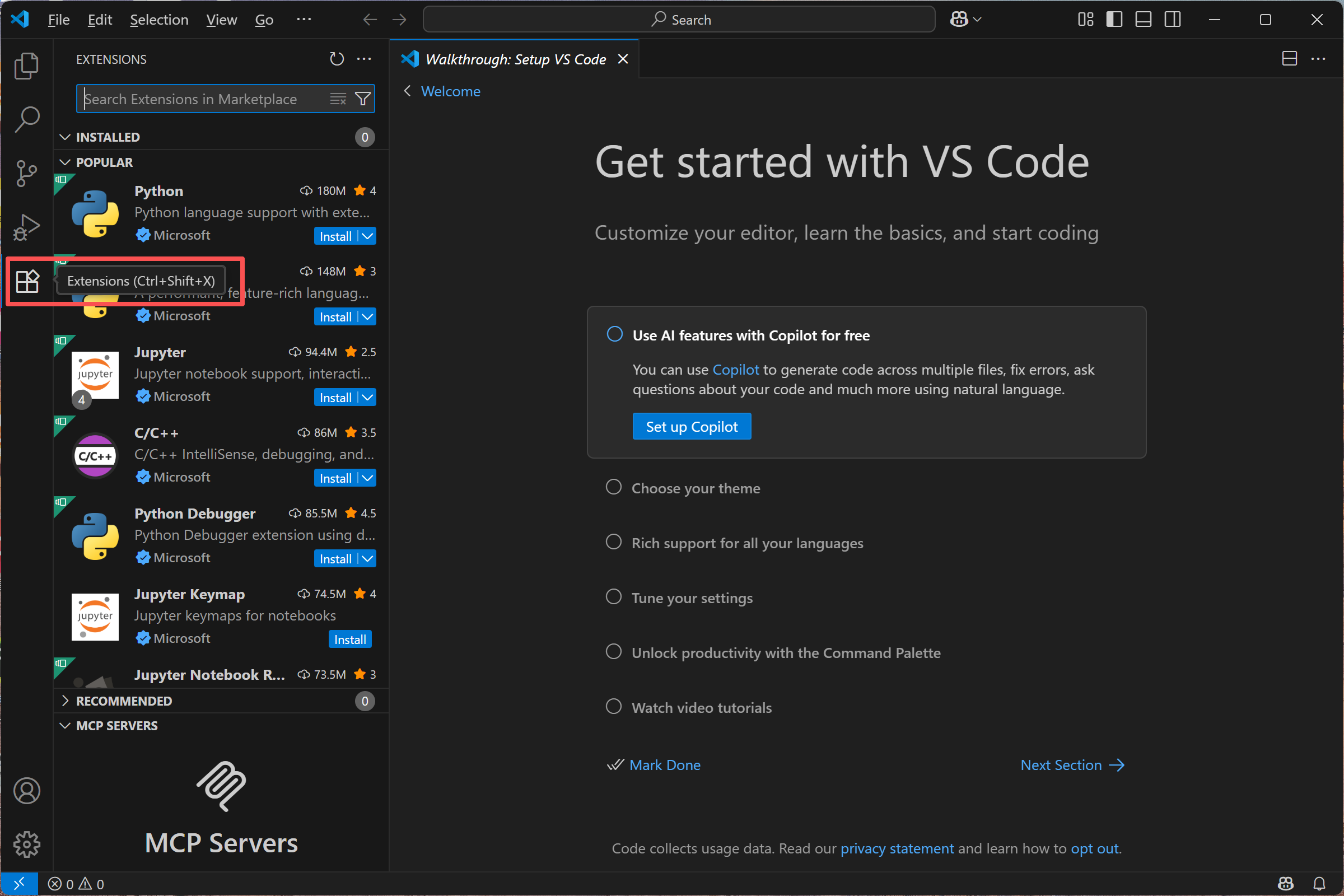Viewport: 1344px width, 896px height.
Task: Go back using the navigation arrow
Action: [x=370, y=20]
